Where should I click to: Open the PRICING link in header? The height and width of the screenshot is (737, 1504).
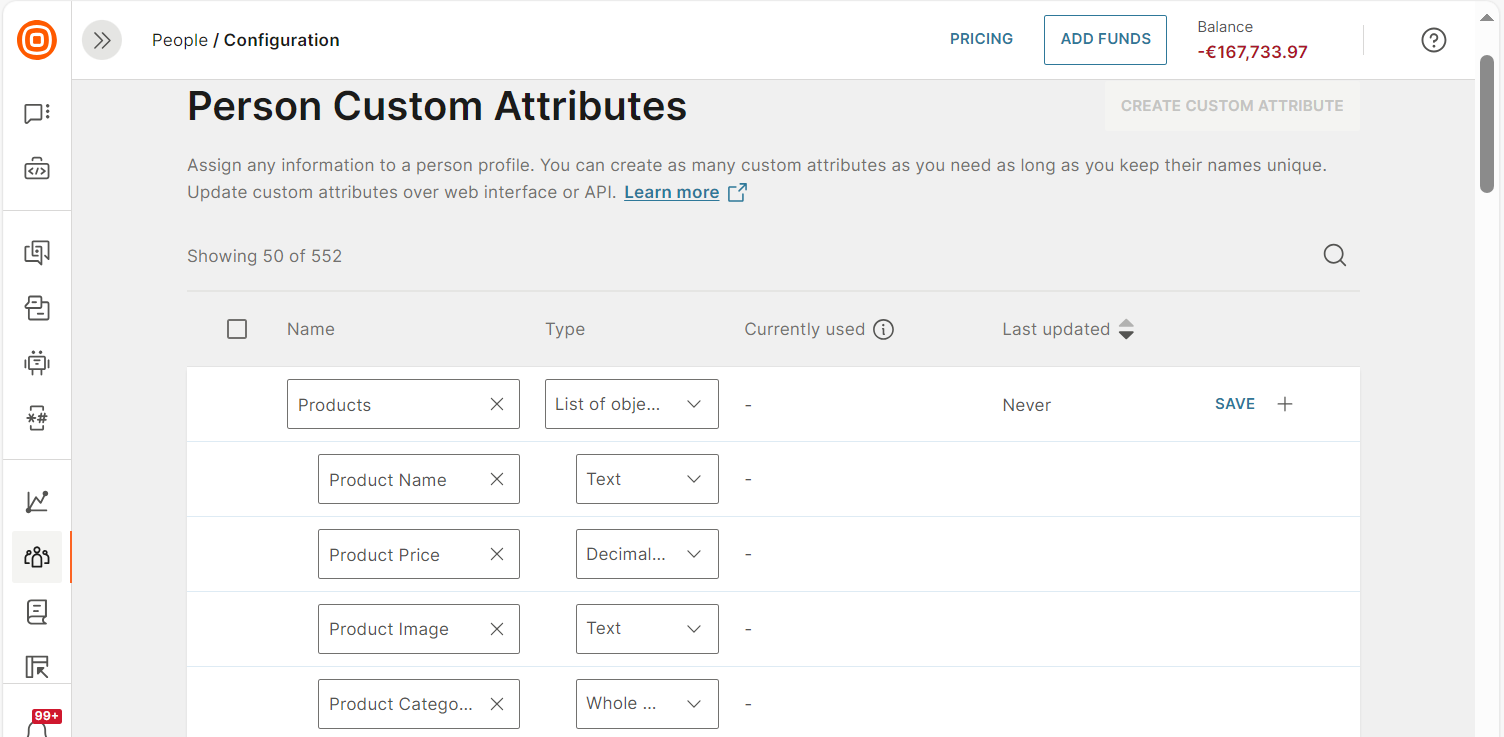[981, 39]
